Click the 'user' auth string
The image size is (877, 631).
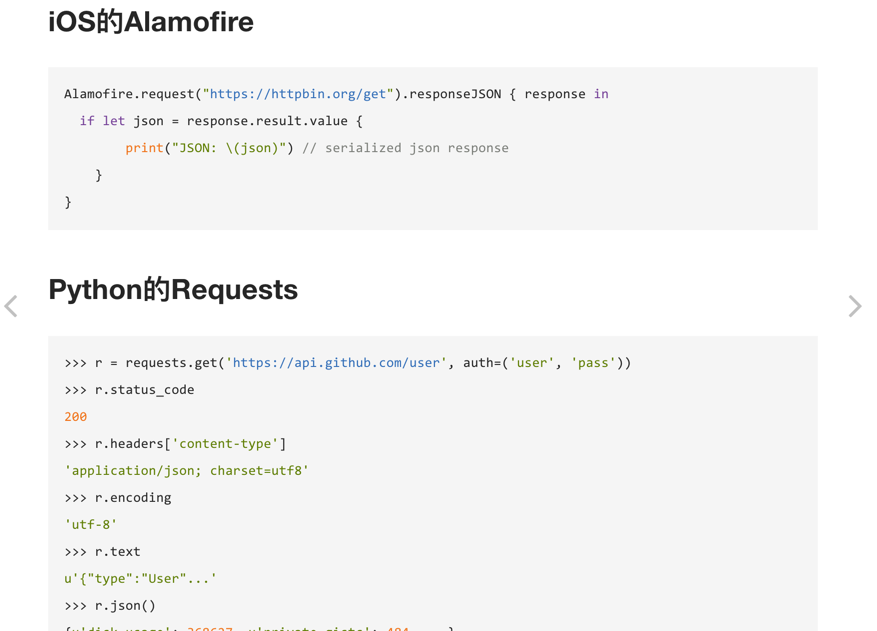532,363
